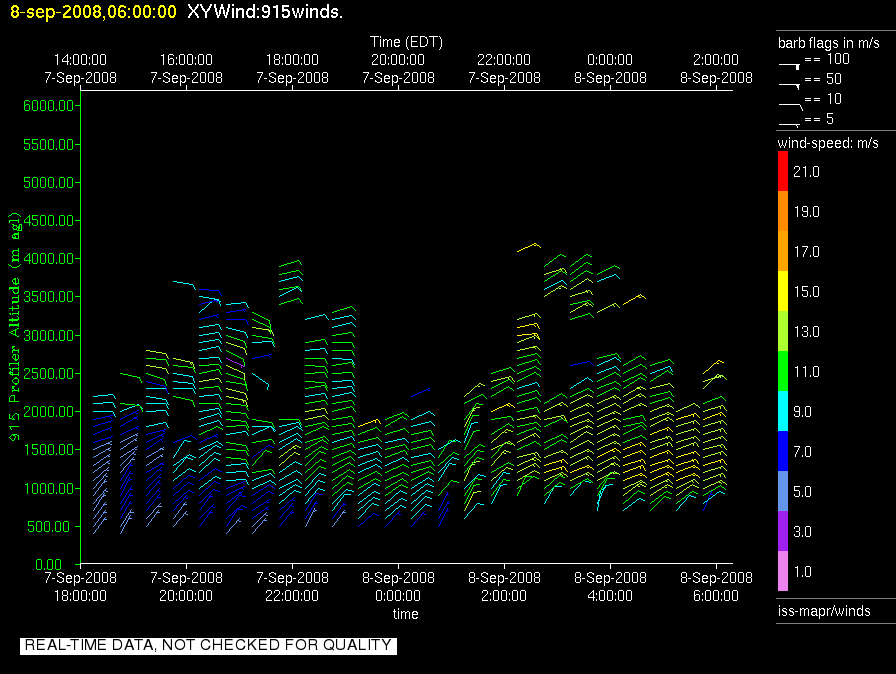The image size is (896, 674).
Task: Click the top axis 22:00:00 7-Sep-2008 label
Action: 504,69
